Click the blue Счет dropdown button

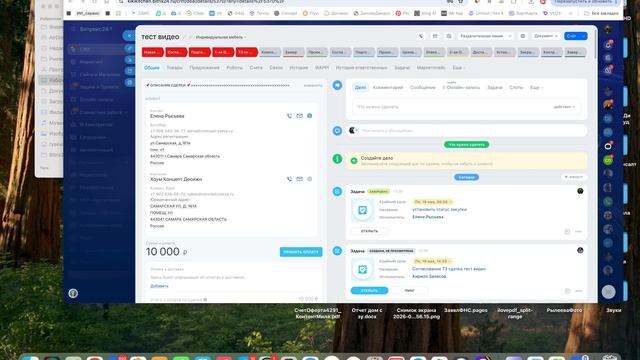pos(576,36)
